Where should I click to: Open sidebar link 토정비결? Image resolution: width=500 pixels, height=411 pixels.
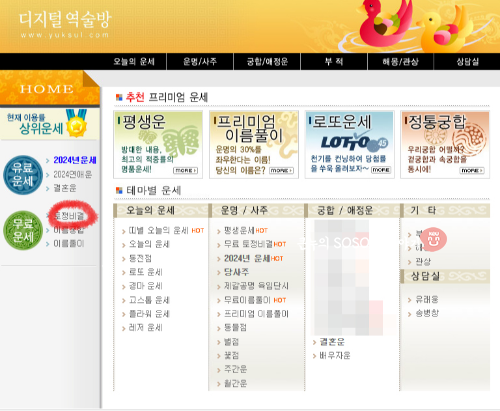69,216
